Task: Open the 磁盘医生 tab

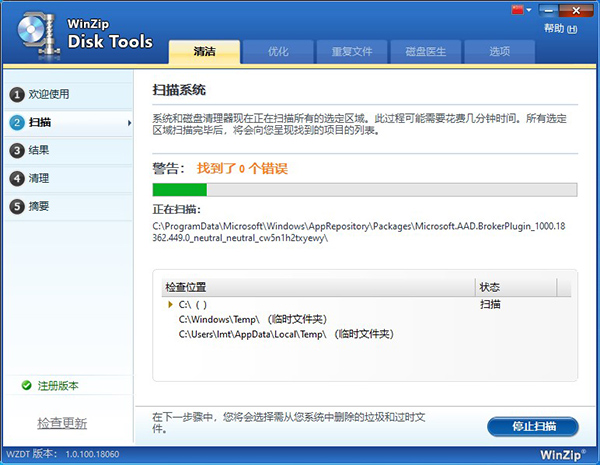Action: (425, 51)
